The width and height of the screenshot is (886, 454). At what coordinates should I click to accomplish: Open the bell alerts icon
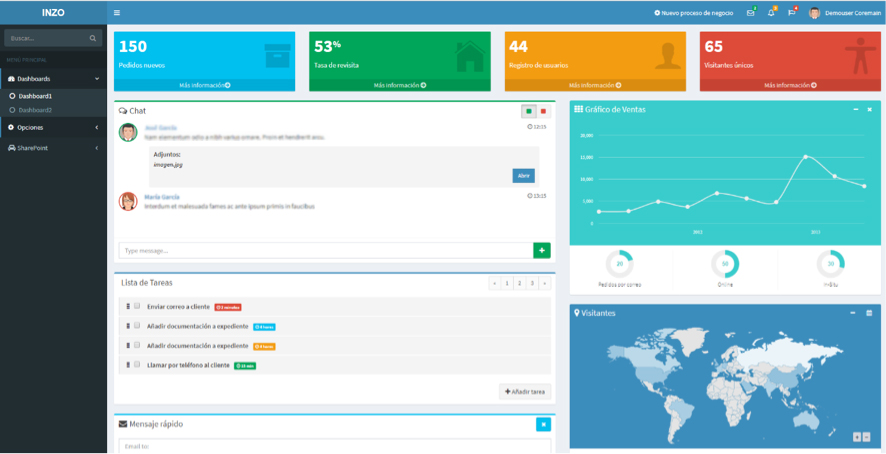[771, 12]
